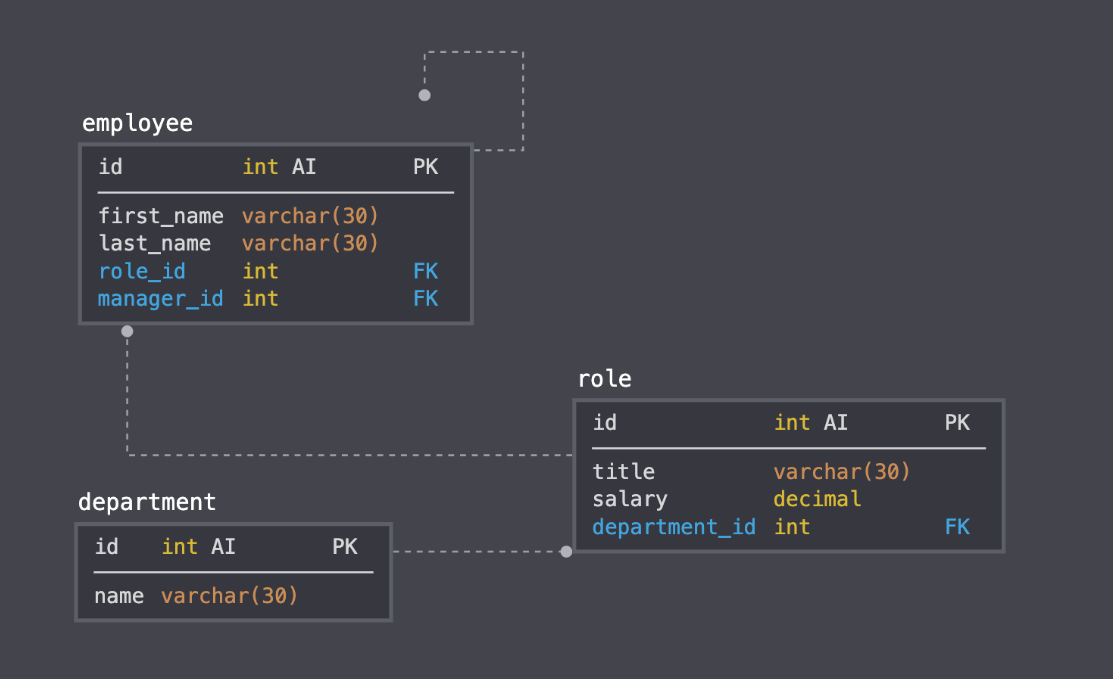Image resolution: width=1116 pixels, height=679 pixels.
Task: Click the FK indicator on manager_id
Action: (426, 298)
